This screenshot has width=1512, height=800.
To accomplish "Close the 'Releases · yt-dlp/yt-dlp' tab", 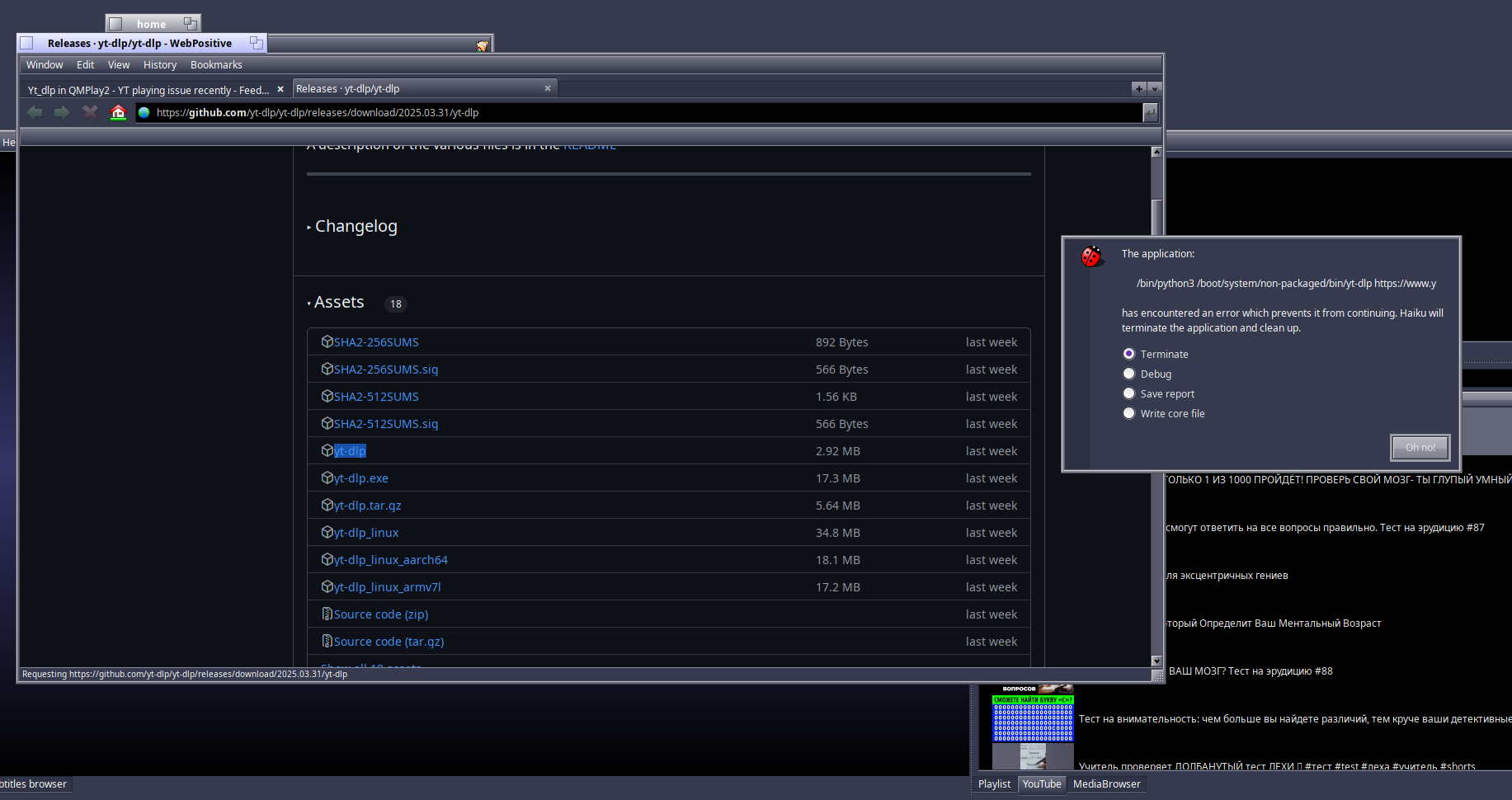I will pyautogui.click(x=548, y=88).
